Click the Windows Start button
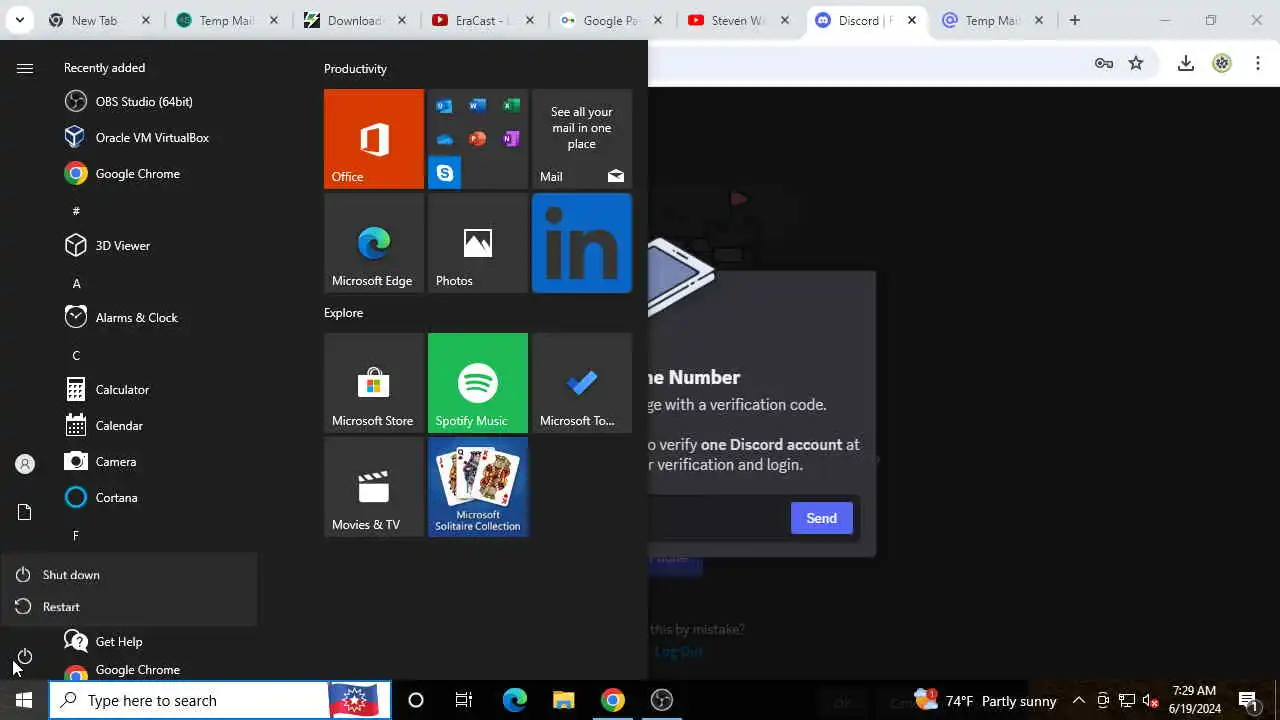This screenshot has width=1280, height=720. click(x=24, y=700)
